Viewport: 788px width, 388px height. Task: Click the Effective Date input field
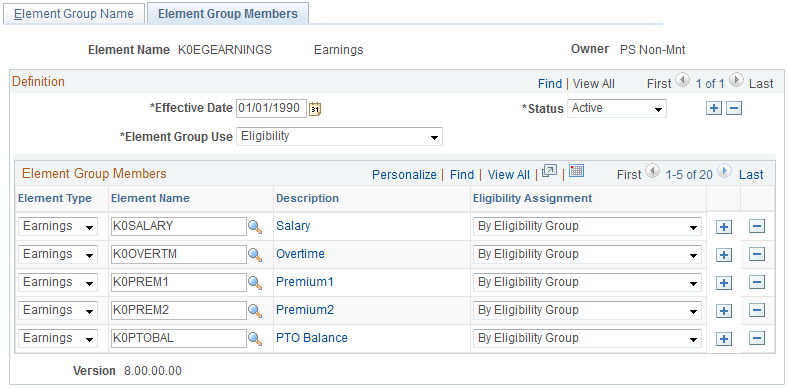271,109
